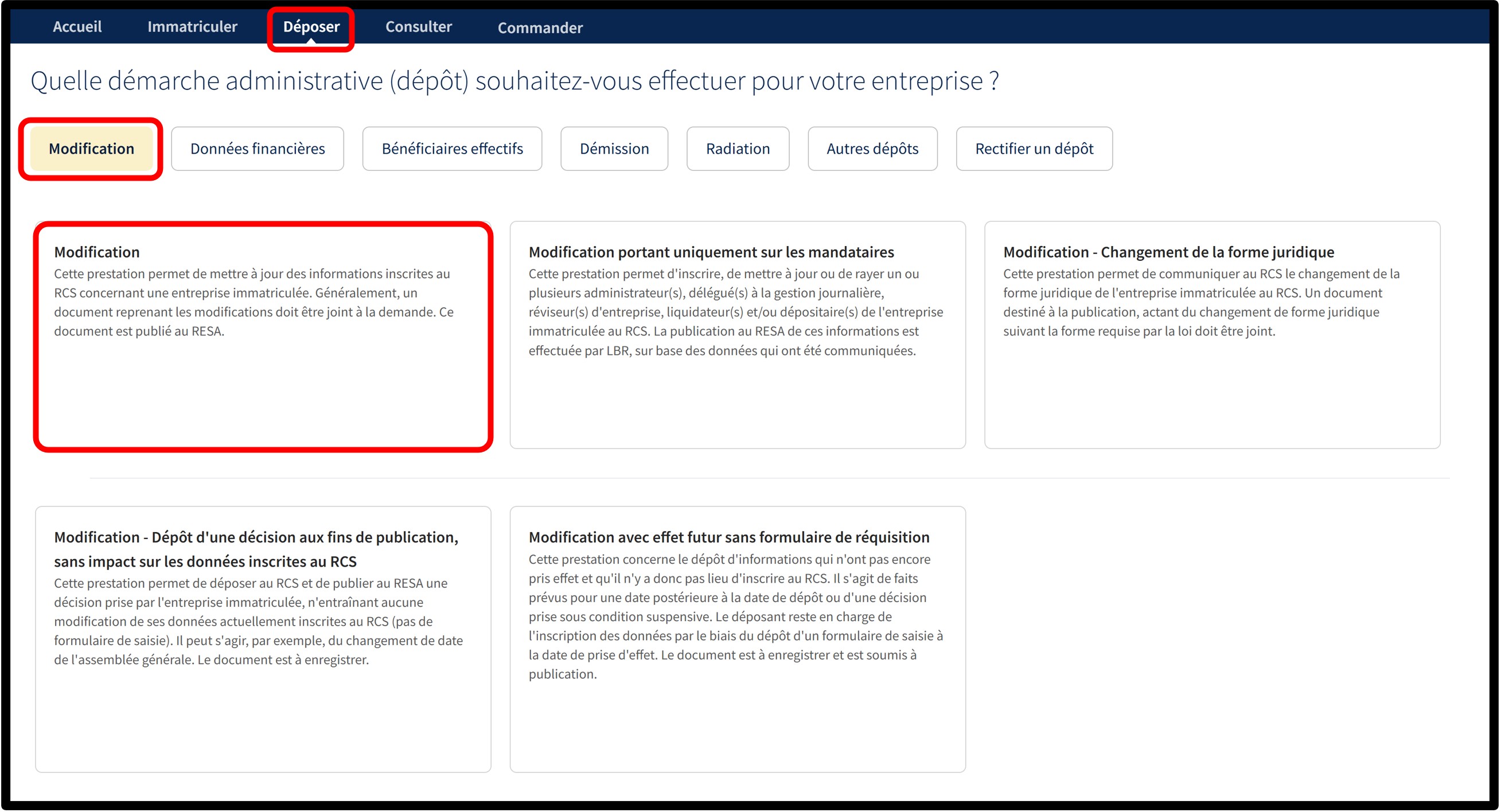Go to the Immatriculer menu
The height and width of the screenshot is (812, 1501).
point(192,27)
